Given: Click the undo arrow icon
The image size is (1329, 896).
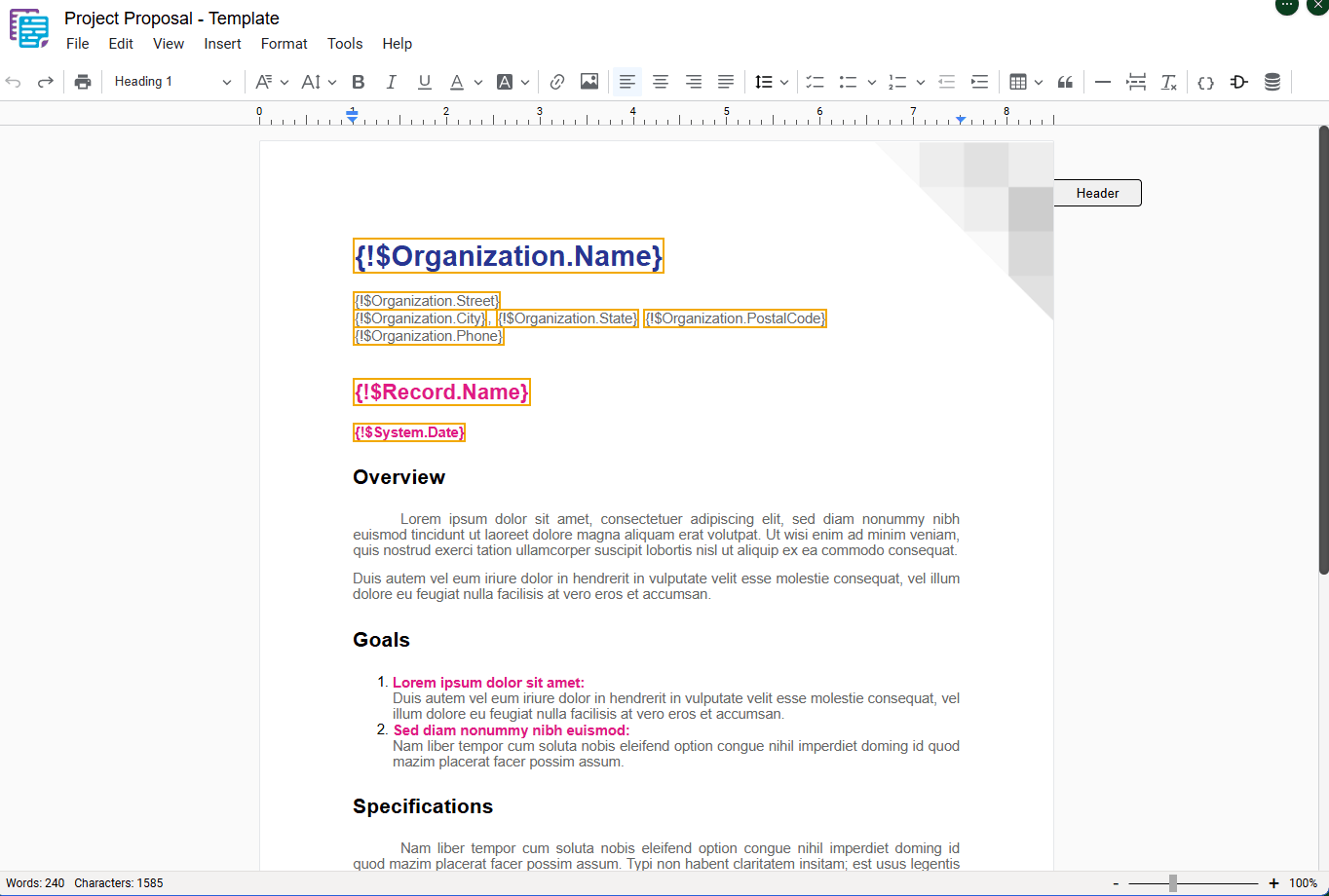Looking at the screenshot, I should click(x=14, y=82).
